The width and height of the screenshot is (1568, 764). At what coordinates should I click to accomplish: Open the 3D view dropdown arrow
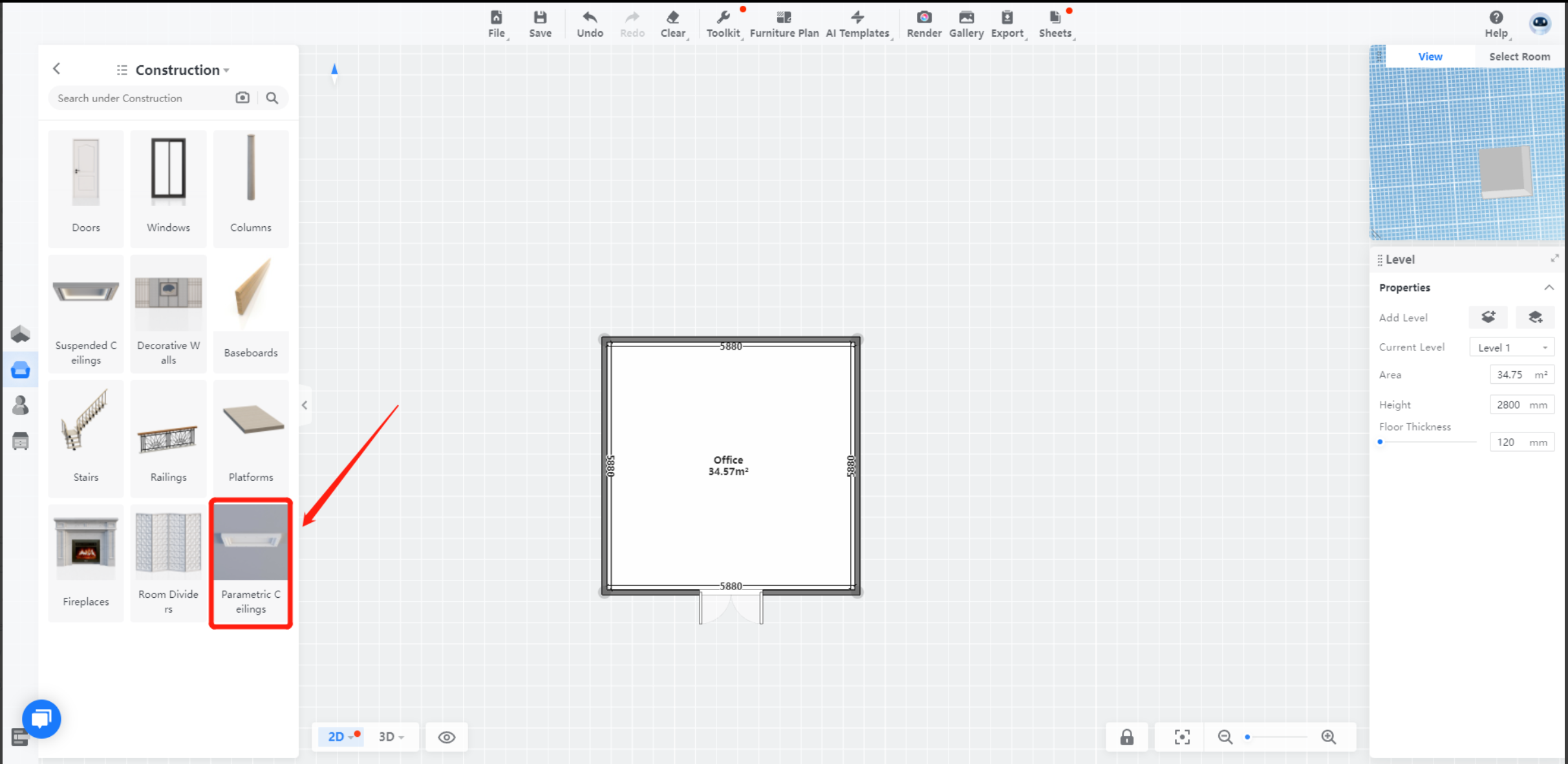pos(402,737)
